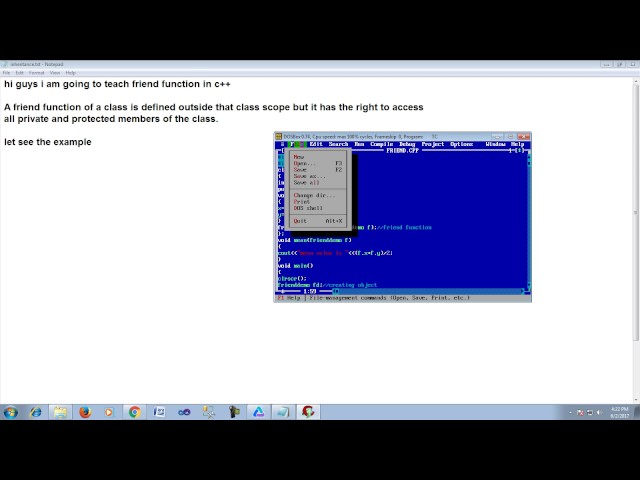The width and height of the screenshot is (640, 480).
Task: Open the Help menu in Turbo C++
Action: click(x=517, y=144)
